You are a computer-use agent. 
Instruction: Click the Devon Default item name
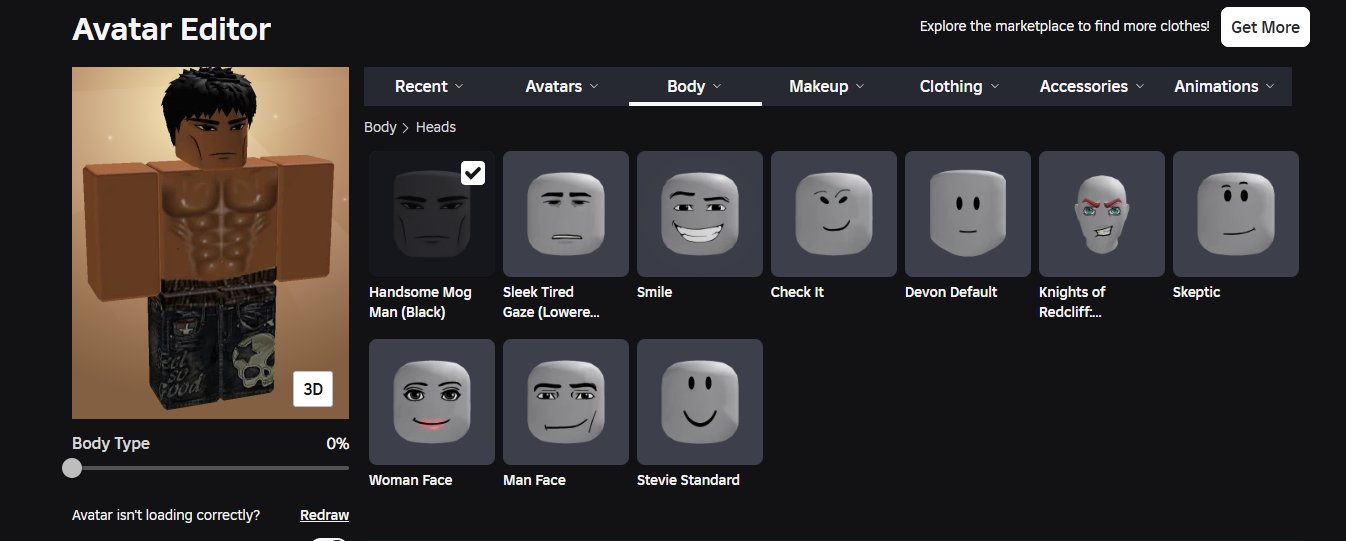[951, 292]
